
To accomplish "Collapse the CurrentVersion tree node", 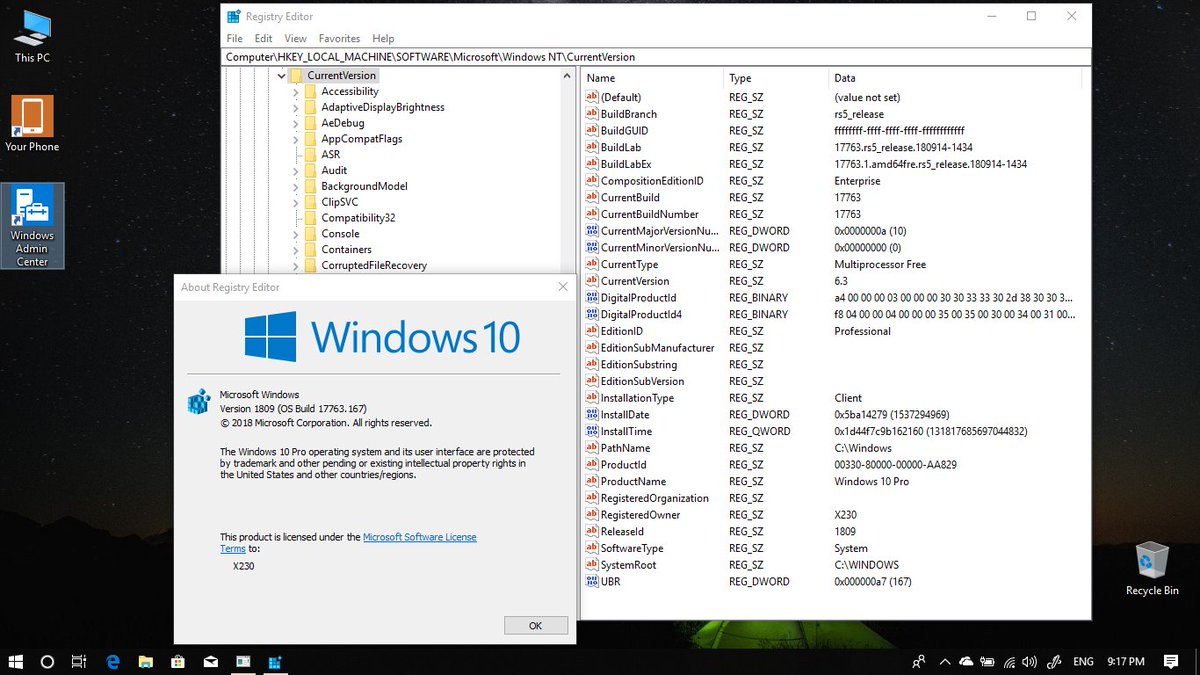I will click(281, 75).
